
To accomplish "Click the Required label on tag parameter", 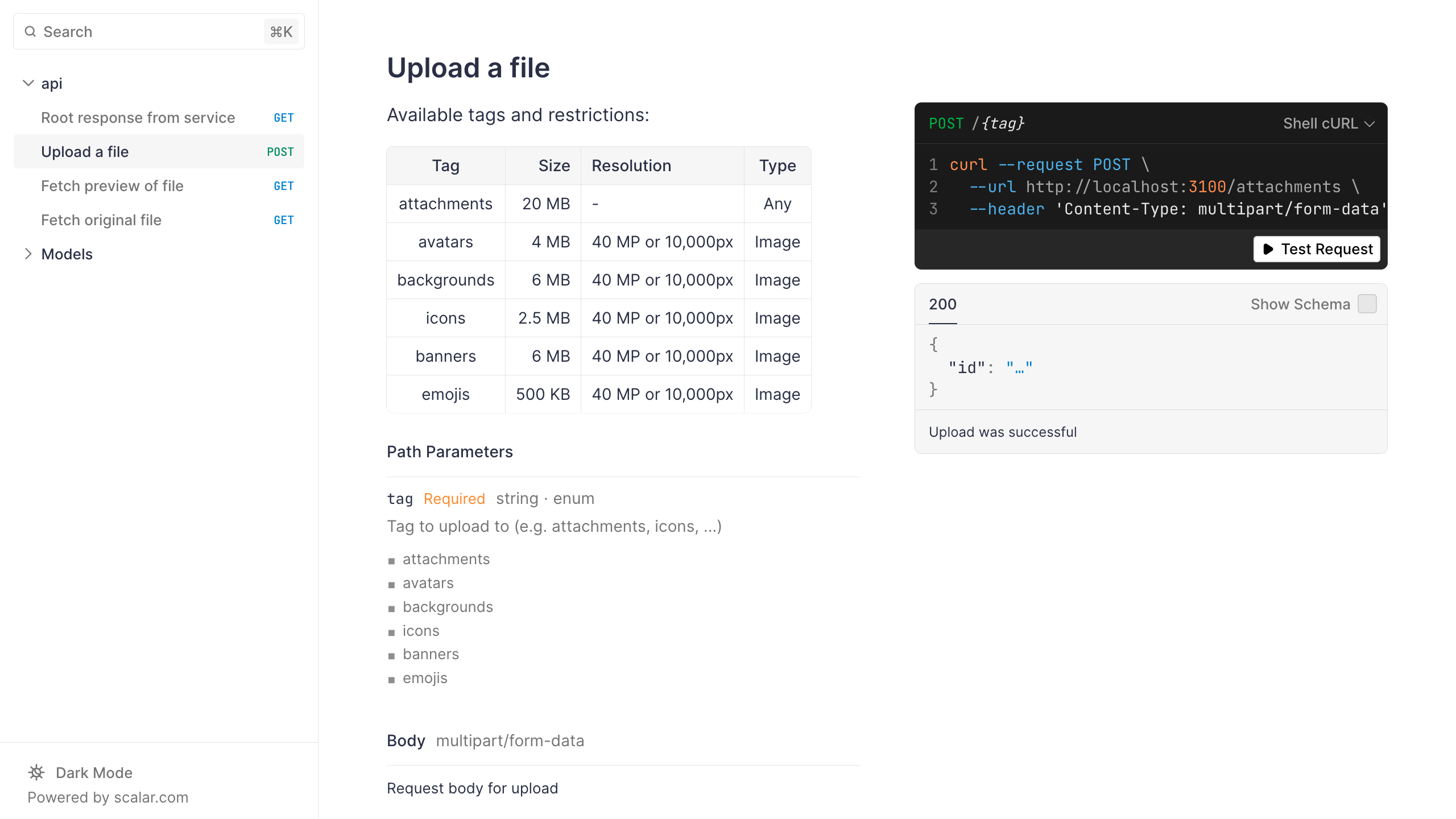I will tap(453, 498).
